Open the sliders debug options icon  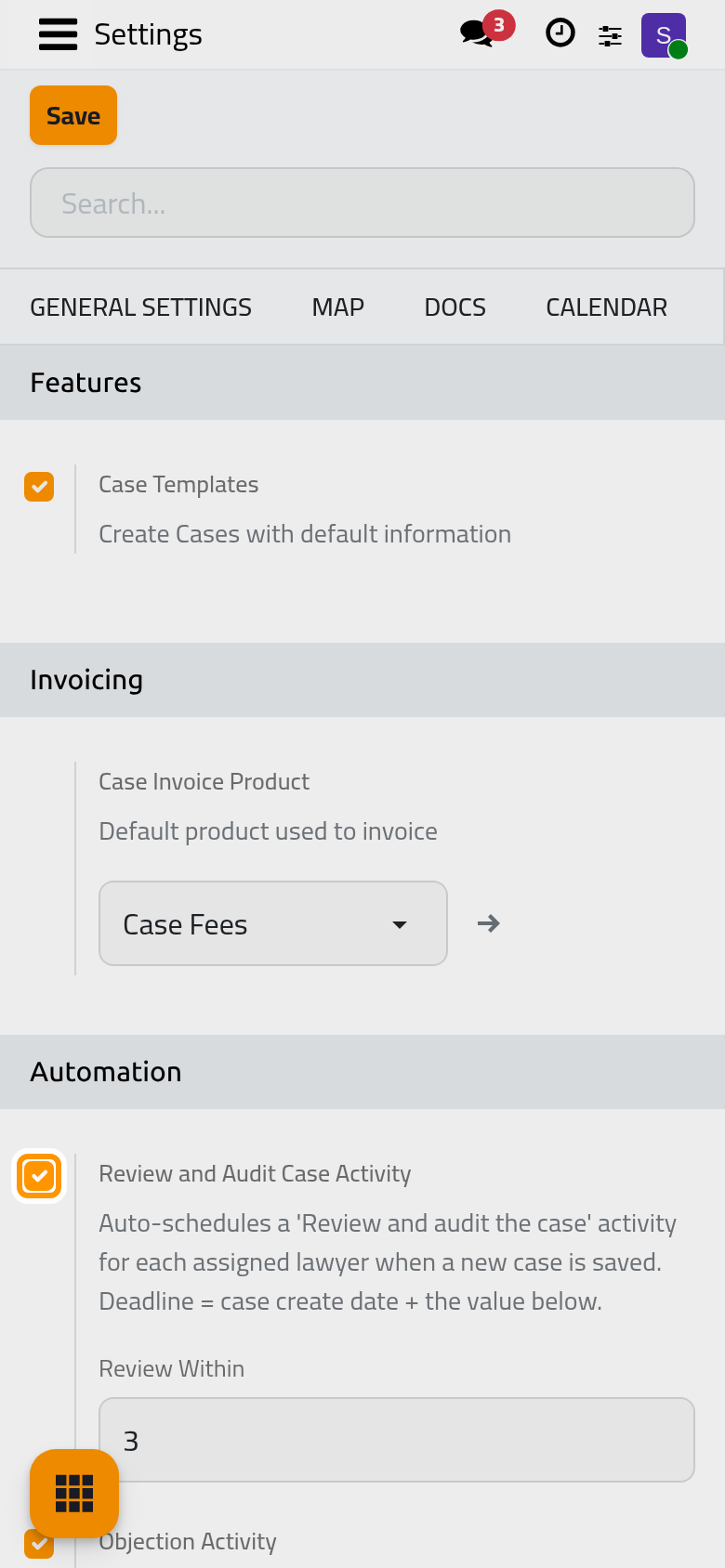pyautogui.click(x=610, y=35)
